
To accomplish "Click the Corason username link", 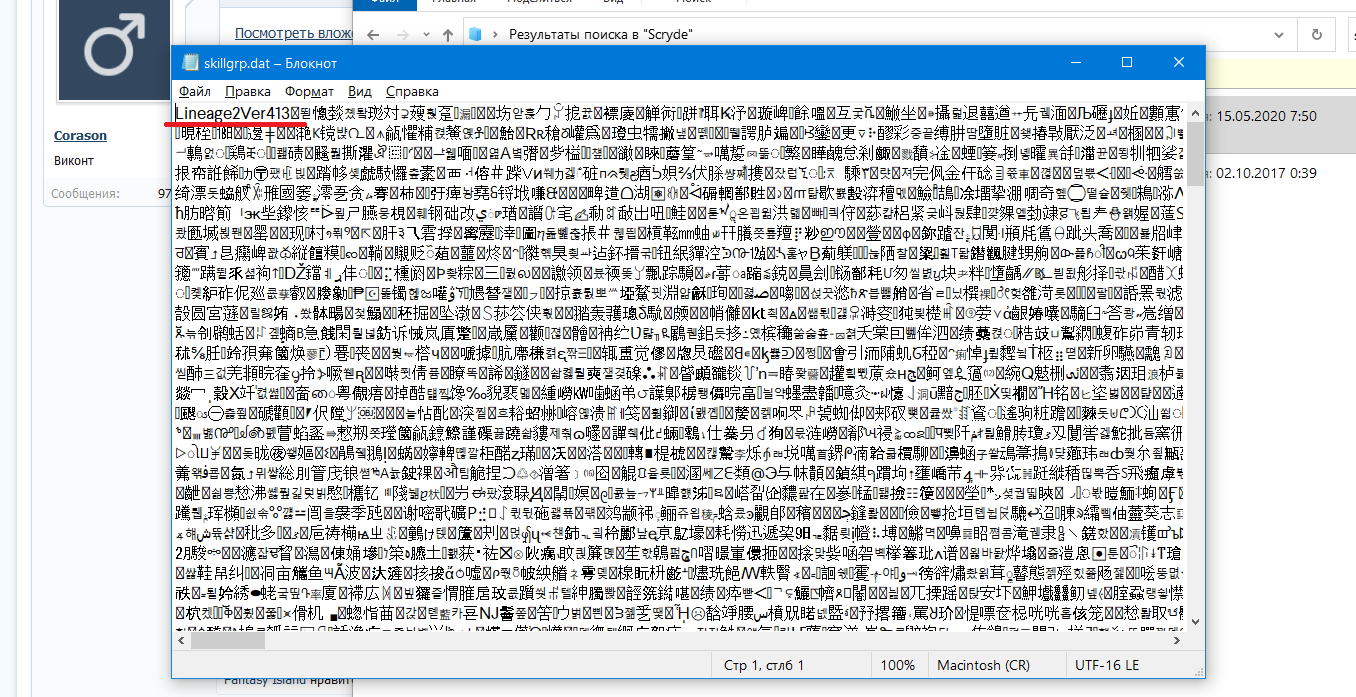I will click(x=81, y=137).
